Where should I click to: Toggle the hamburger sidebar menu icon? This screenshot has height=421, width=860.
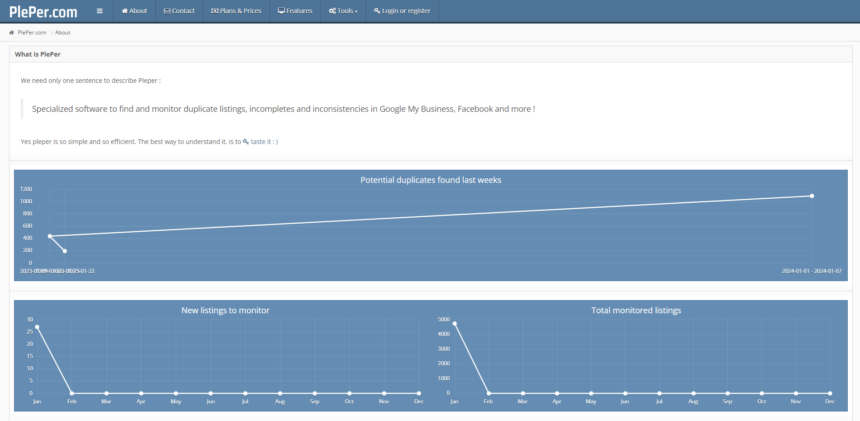(99, 11)
